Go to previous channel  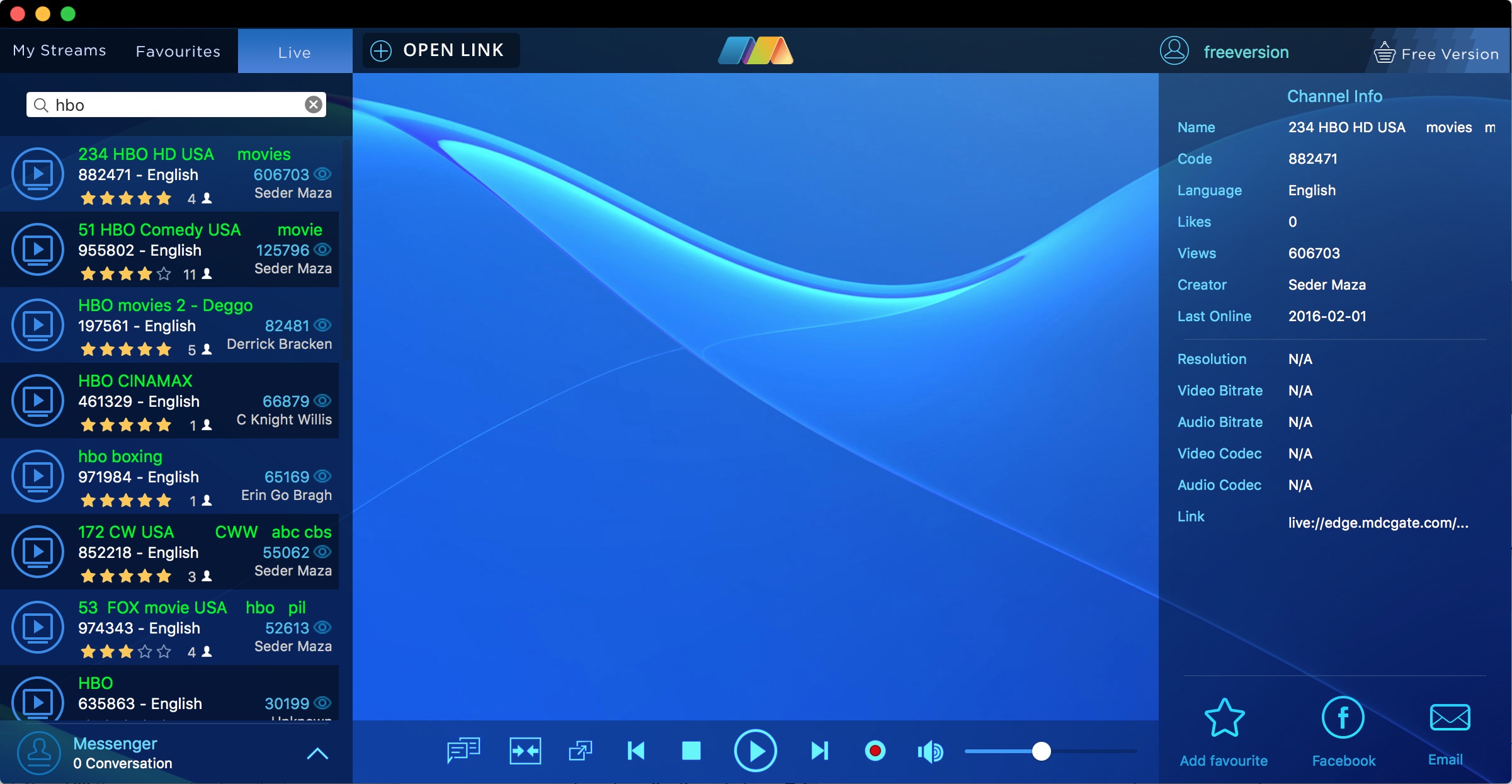(636, 751)
